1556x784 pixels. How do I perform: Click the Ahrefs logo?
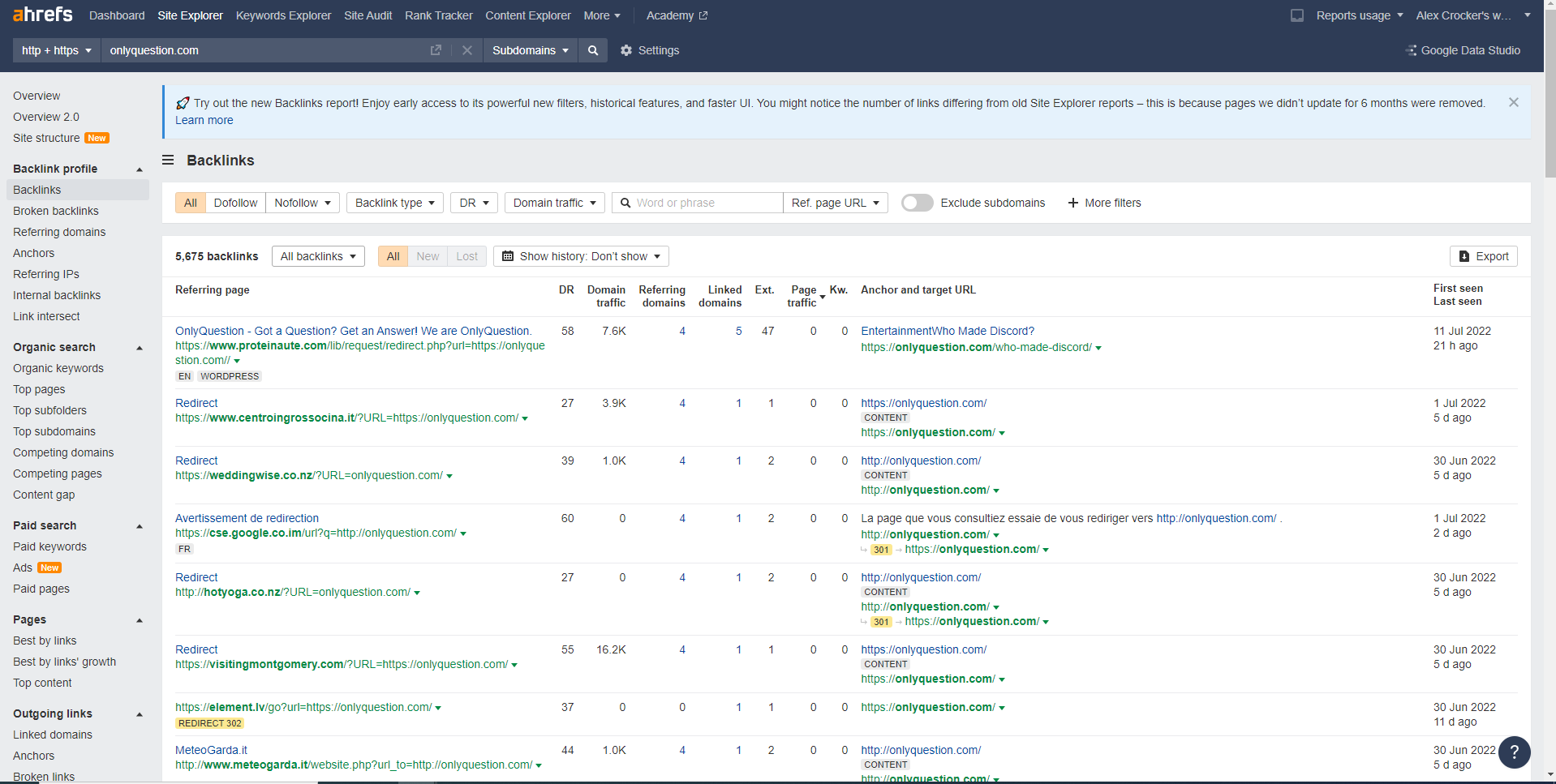pyautogui.click(x=43, y=15)
